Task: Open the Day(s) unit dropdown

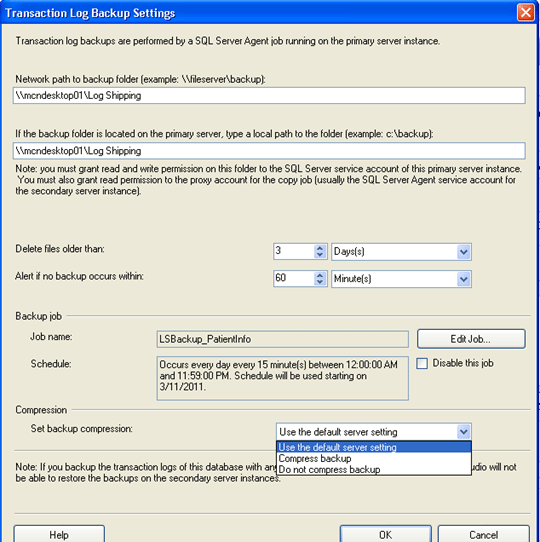Action: 463,252
